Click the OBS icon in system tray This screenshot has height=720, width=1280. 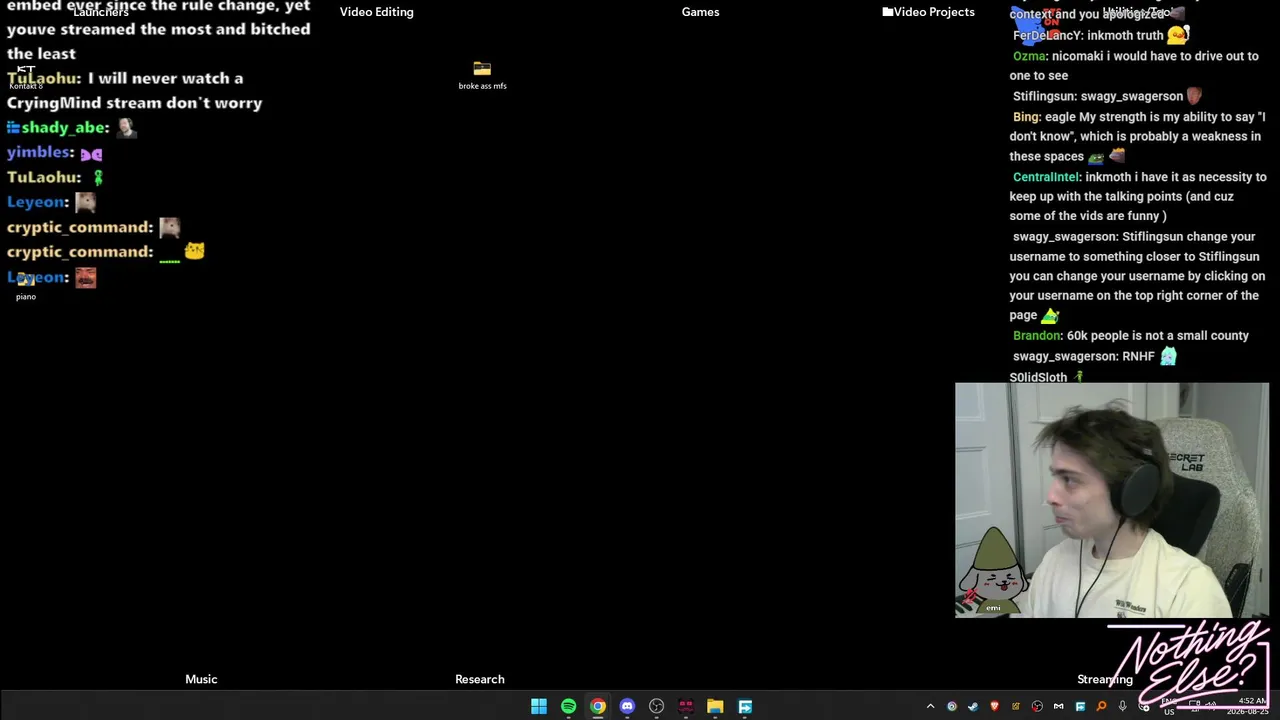(x=1037, y=707)
